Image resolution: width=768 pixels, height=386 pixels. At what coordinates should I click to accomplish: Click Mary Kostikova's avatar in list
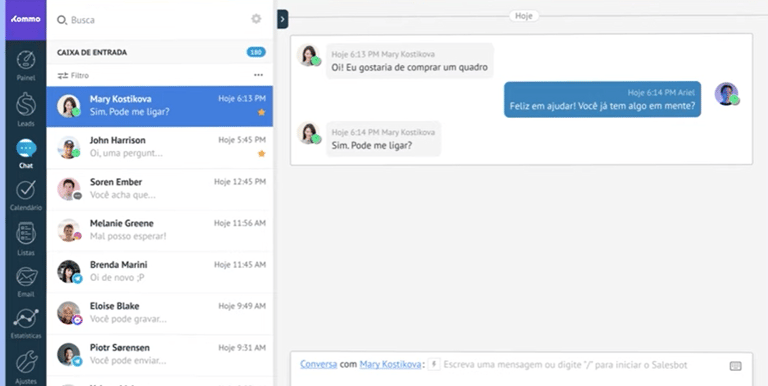pyautogui.click(x=69, y=106)
